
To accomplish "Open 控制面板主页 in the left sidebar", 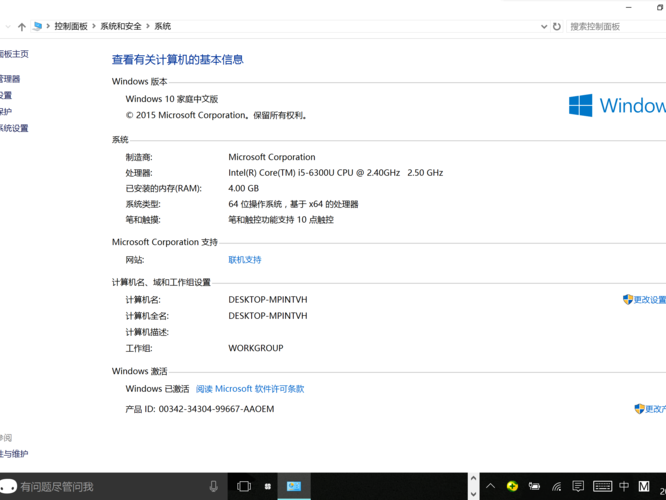I will (14, 54).
